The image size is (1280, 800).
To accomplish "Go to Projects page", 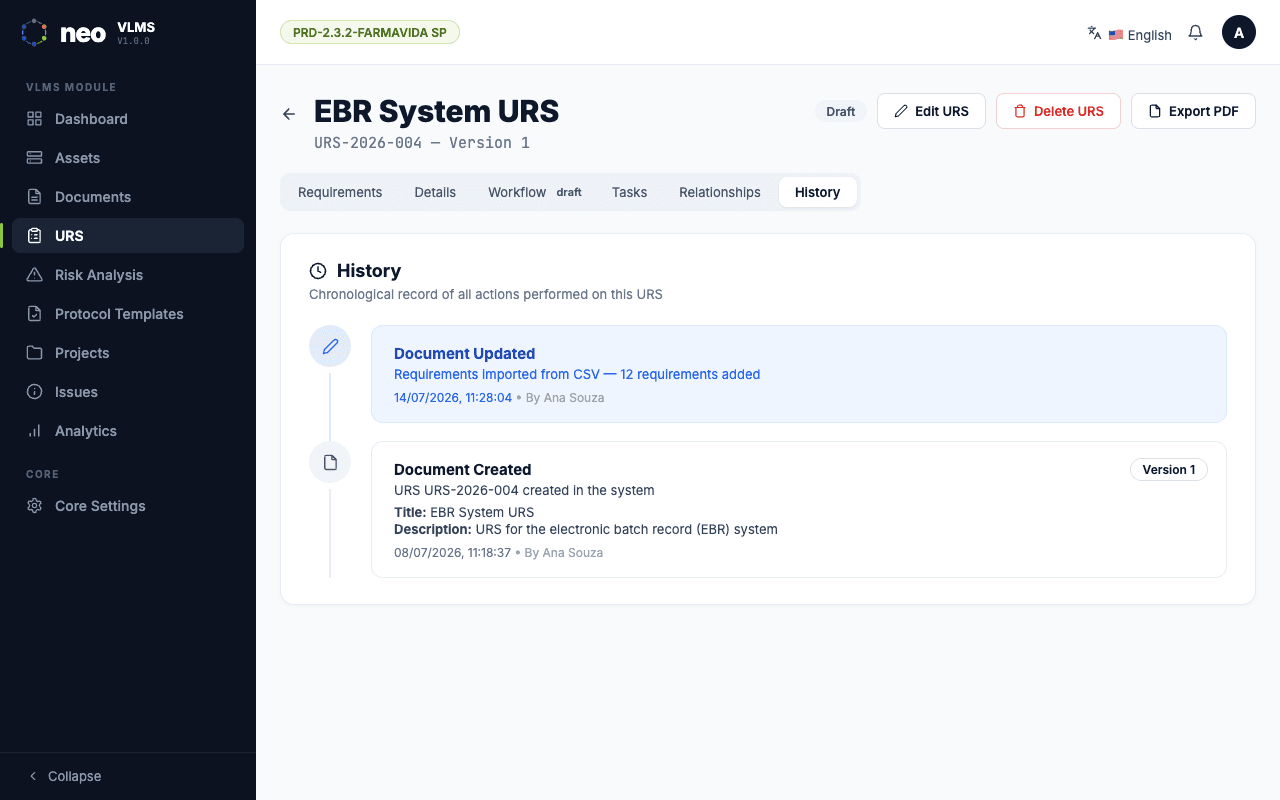I will coord(128,353).
